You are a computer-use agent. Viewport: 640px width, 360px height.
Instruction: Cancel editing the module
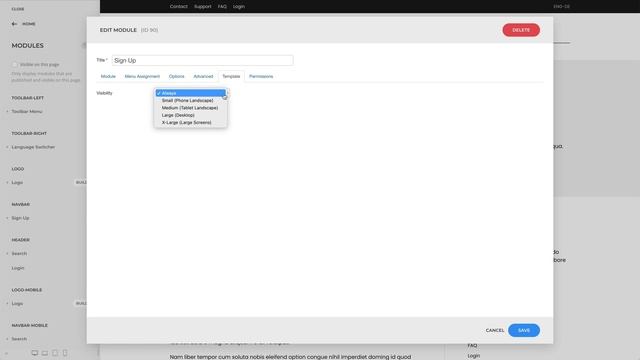click(495, 330)
